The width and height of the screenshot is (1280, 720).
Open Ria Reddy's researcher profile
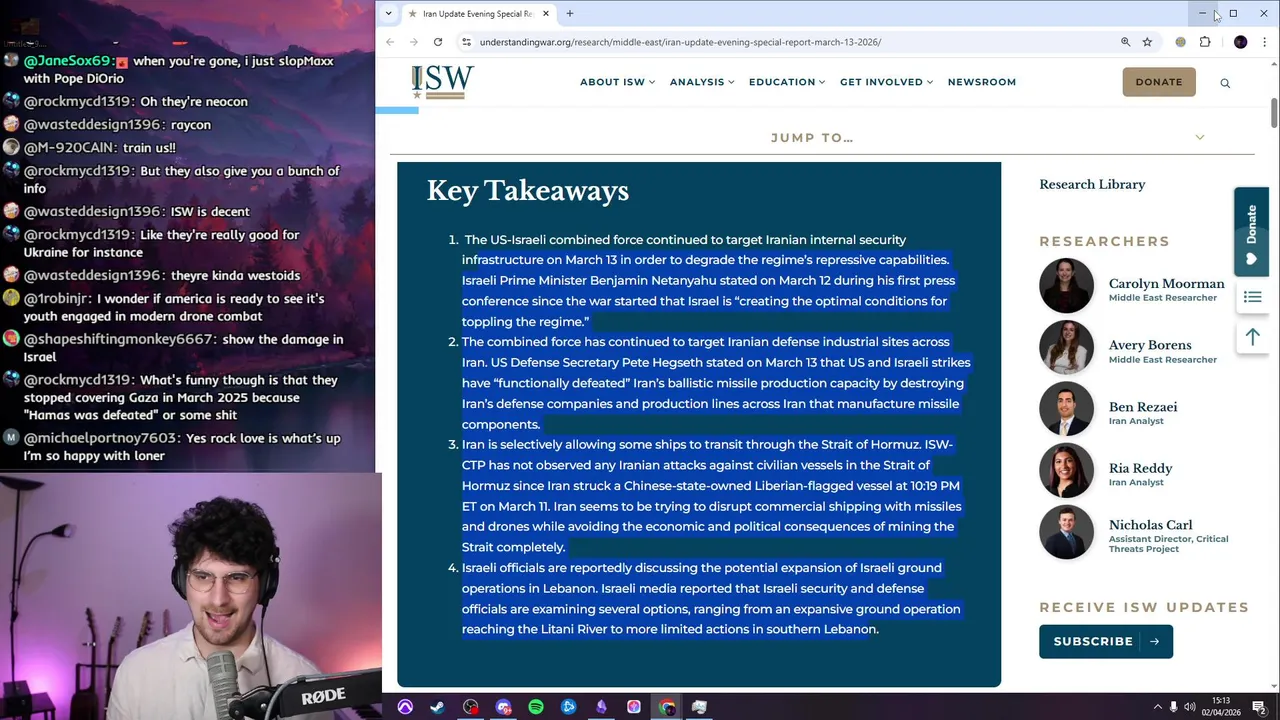(x=1140, y=468)
